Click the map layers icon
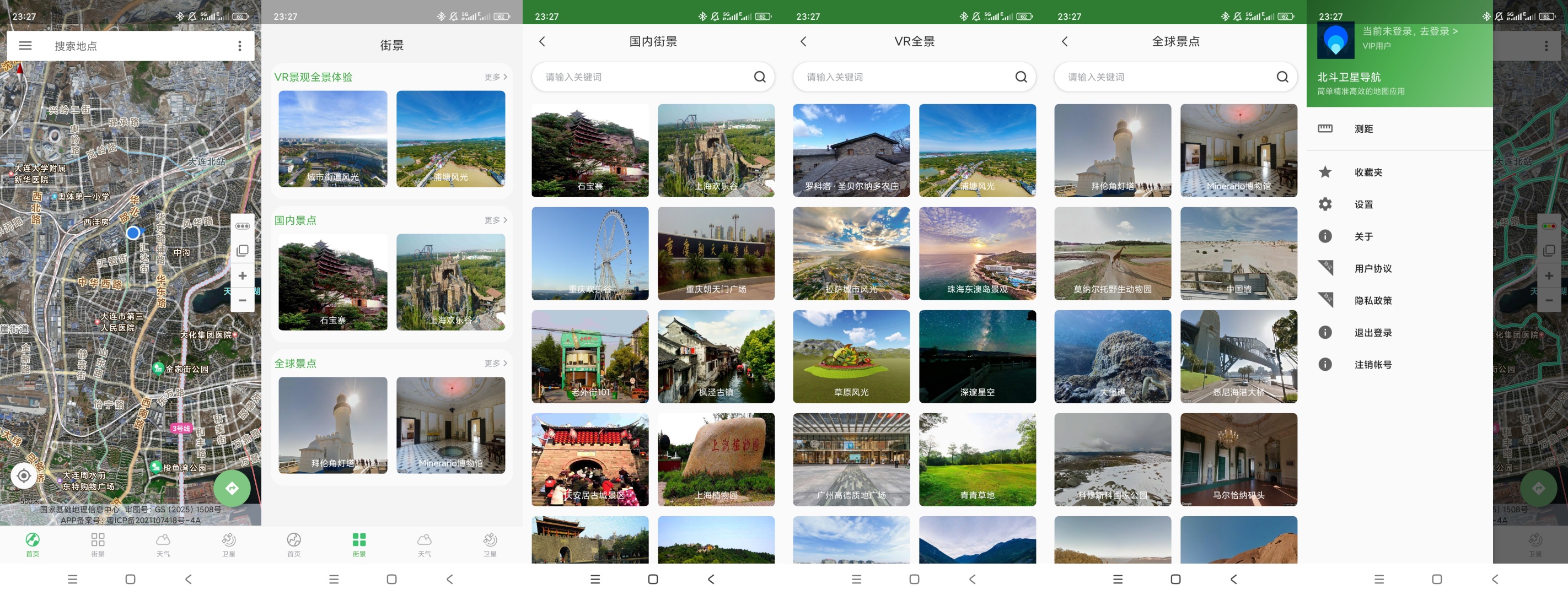The image size is (1568, 595). point(242,251)
